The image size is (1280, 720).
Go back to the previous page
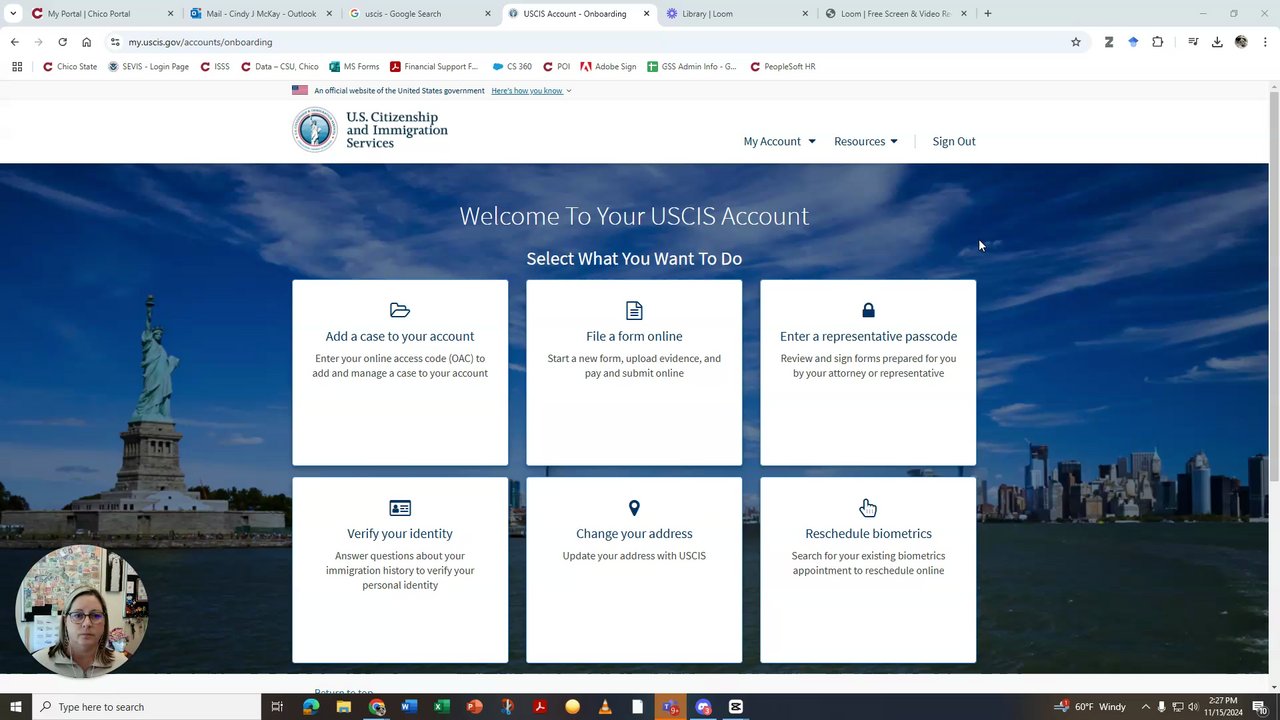pos(14,42)
